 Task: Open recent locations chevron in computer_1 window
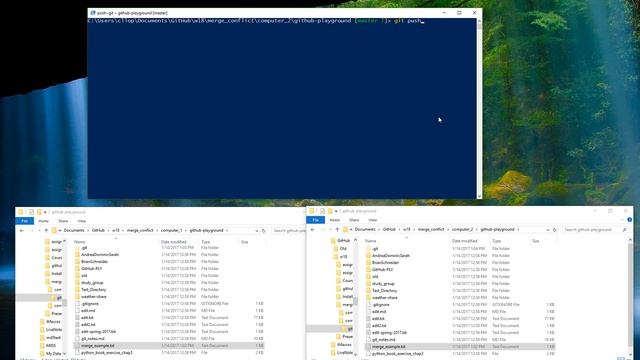pyautogui.click(x=39, y=231)
